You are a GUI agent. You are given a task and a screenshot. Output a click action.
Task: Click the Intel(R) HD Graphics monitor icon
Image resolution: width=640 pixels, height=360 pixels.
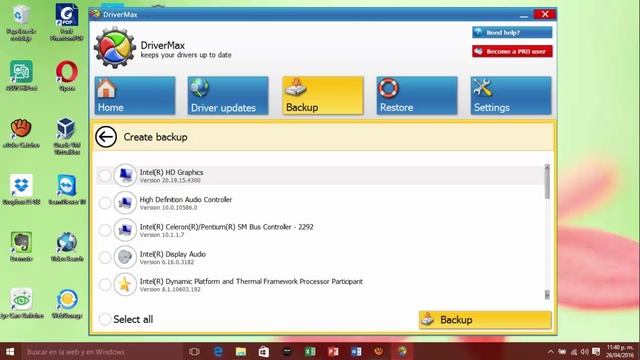click(x=125, y=176)
